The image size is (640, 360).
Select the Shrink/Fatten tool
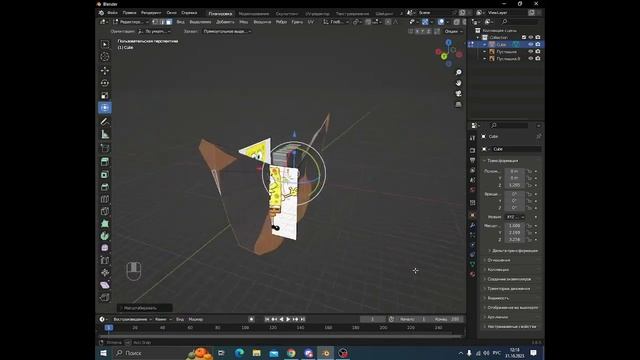tap(105, 273)
